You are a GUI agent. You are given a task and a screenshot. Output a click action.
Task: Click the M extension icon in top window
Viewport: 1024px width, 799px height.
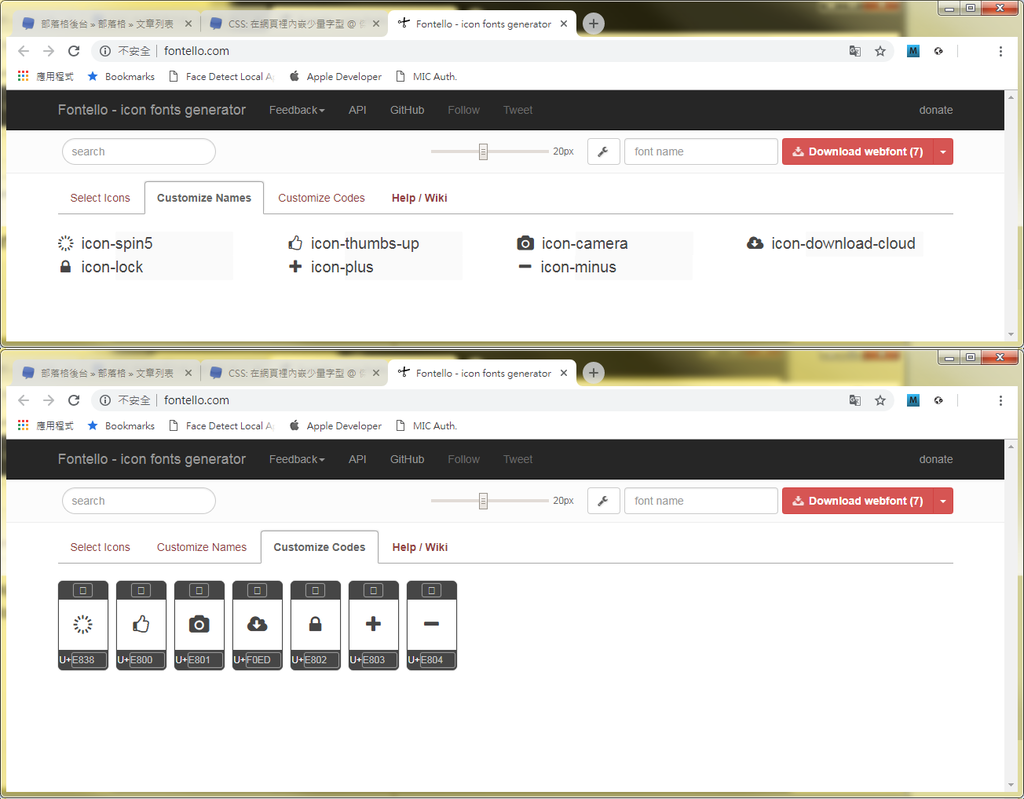coord(913,51)
